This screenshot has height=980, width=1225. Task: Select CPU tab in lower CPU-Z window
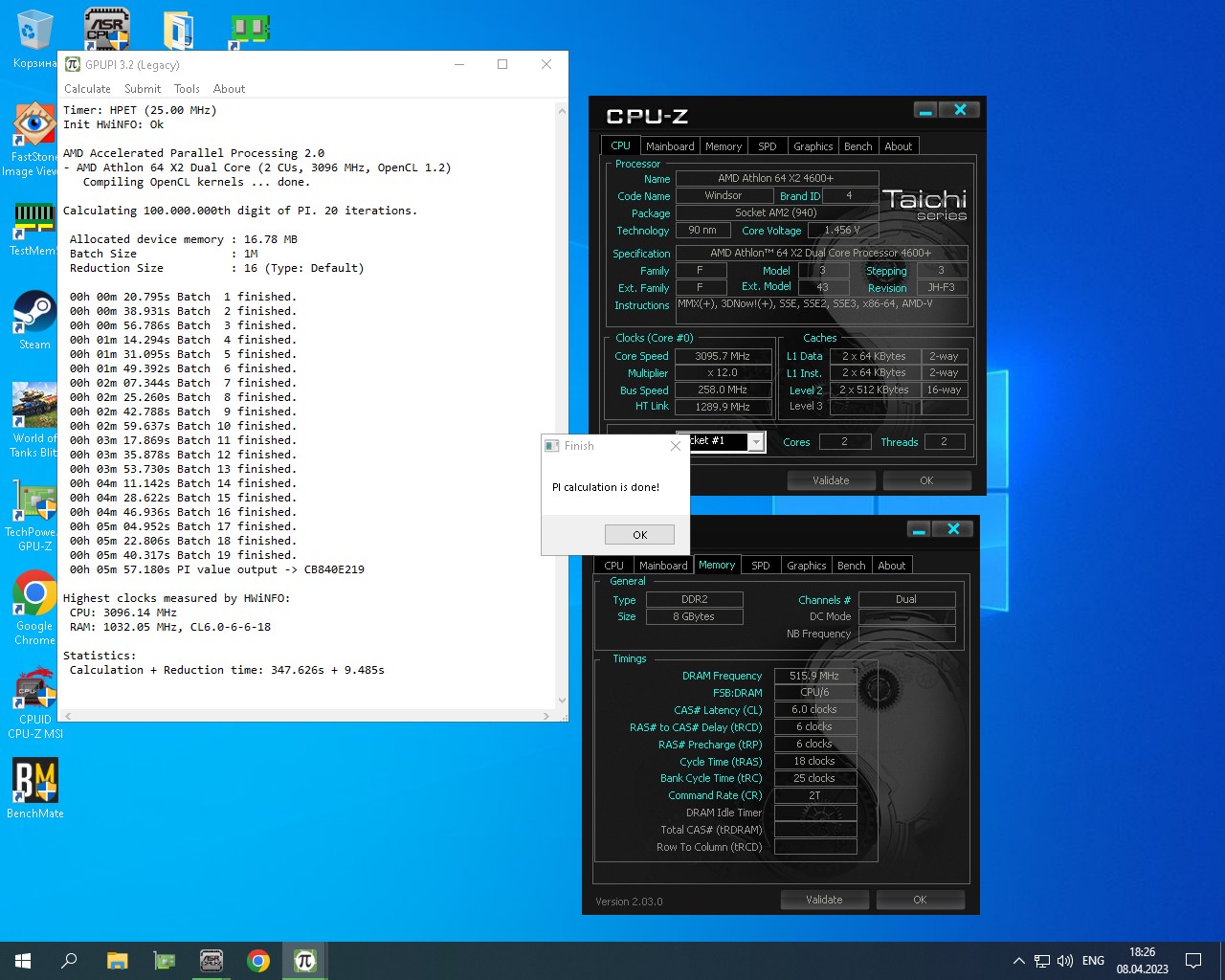(613, 566)
